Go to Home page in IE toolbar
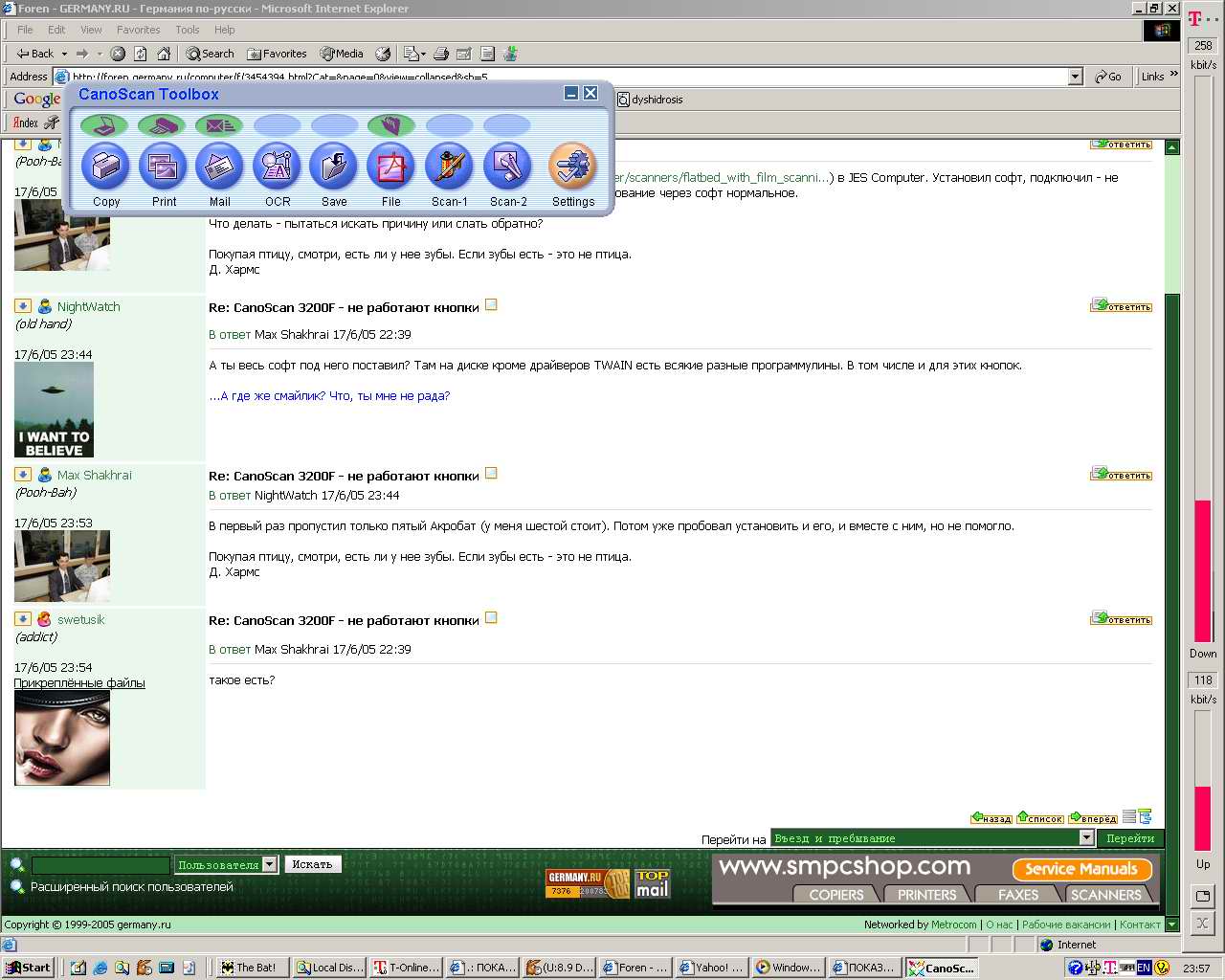 164,54
